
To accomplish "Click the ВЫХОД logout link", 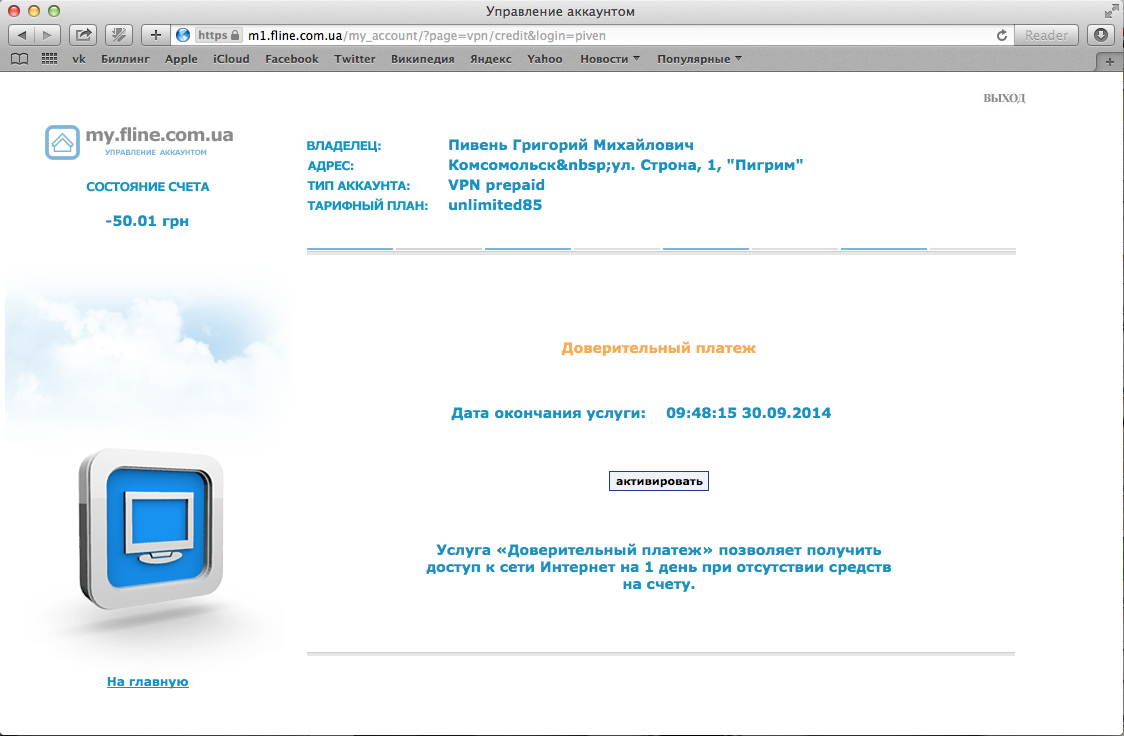I will 1004,98.
